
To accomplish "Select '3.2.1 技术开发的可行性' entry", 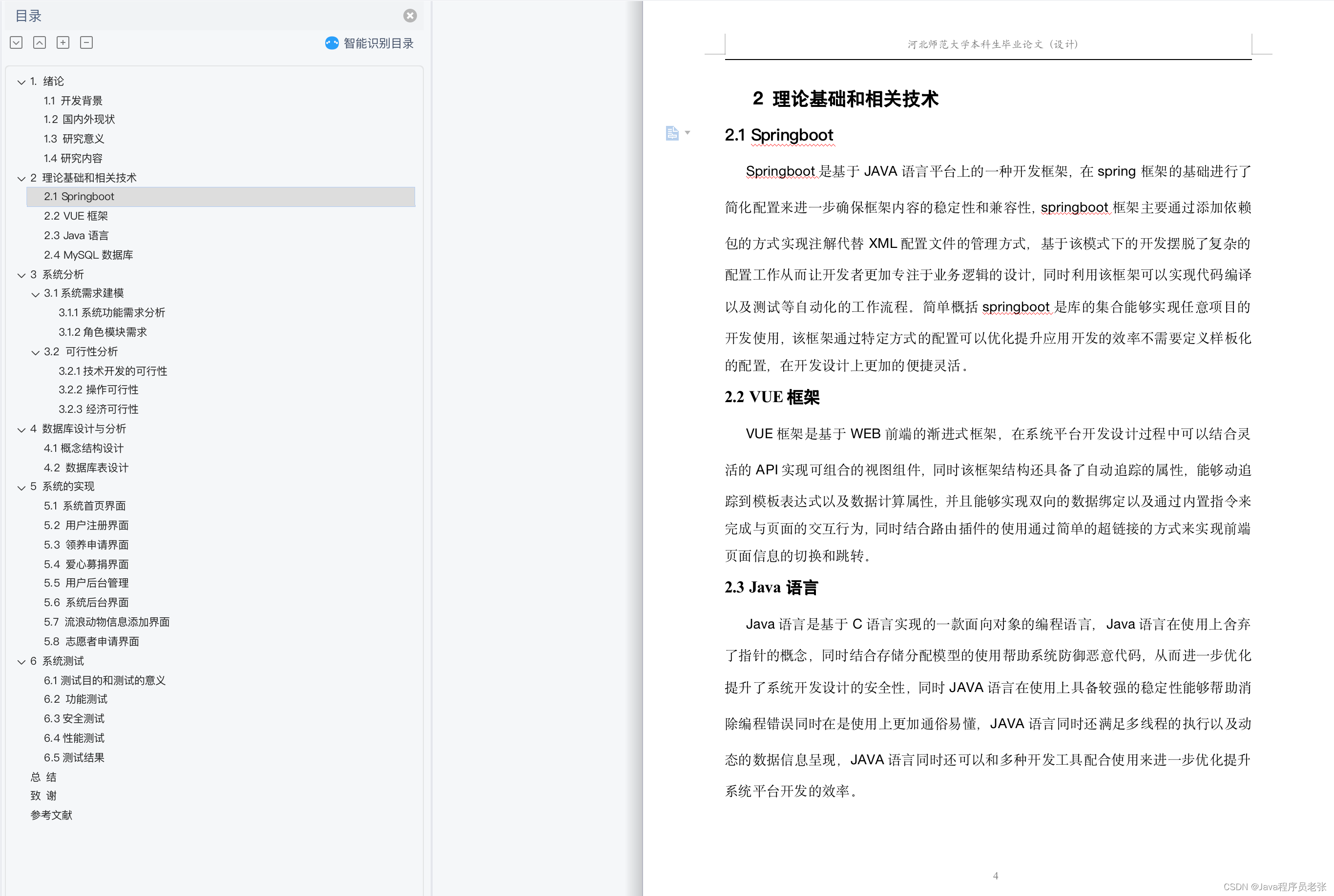I will tap(113, 371).
